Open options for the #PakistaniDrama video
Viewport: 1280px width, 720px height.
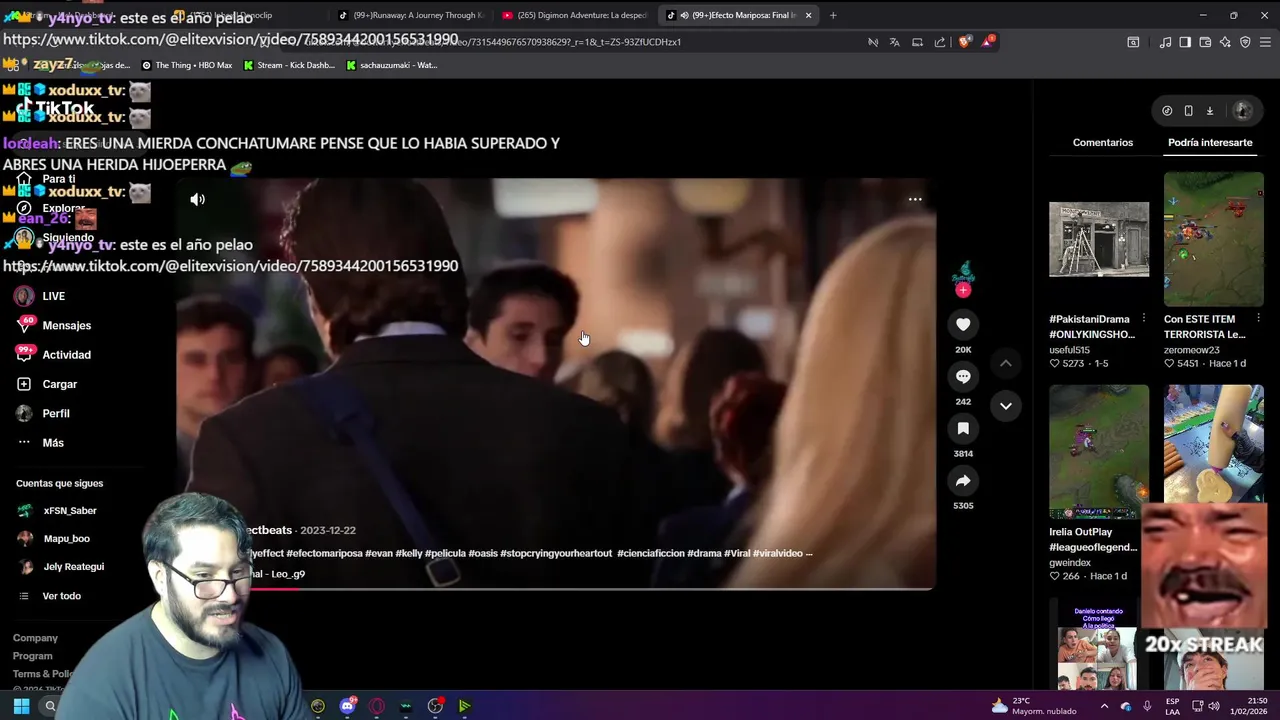1143,319
